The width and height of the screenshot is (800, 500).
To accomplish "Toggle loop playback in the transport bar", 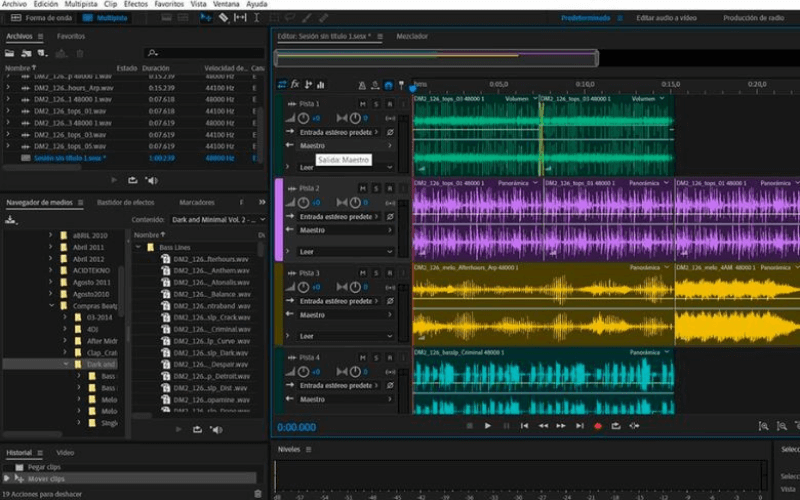I will point(616,426).
